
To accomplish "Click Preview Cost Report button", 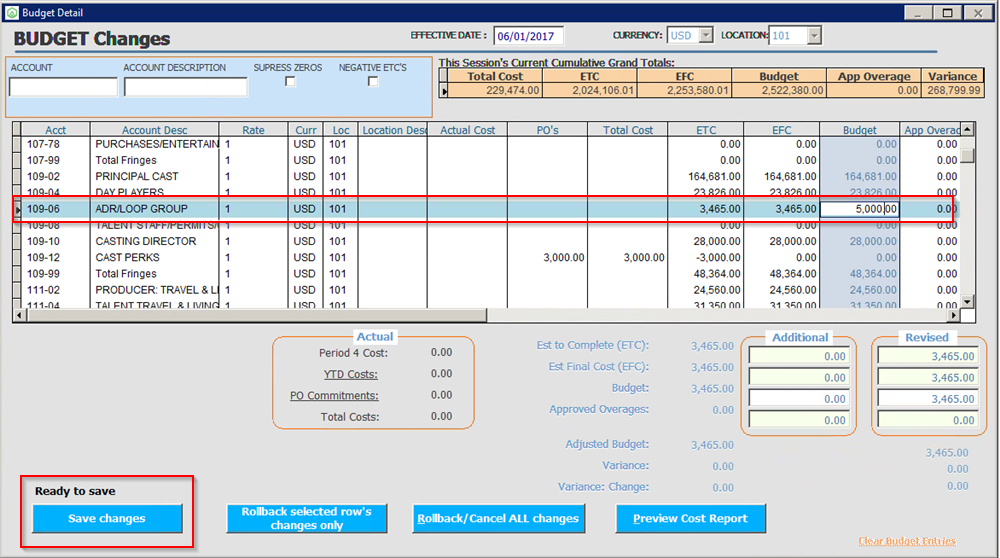I will tap(690, 518).
